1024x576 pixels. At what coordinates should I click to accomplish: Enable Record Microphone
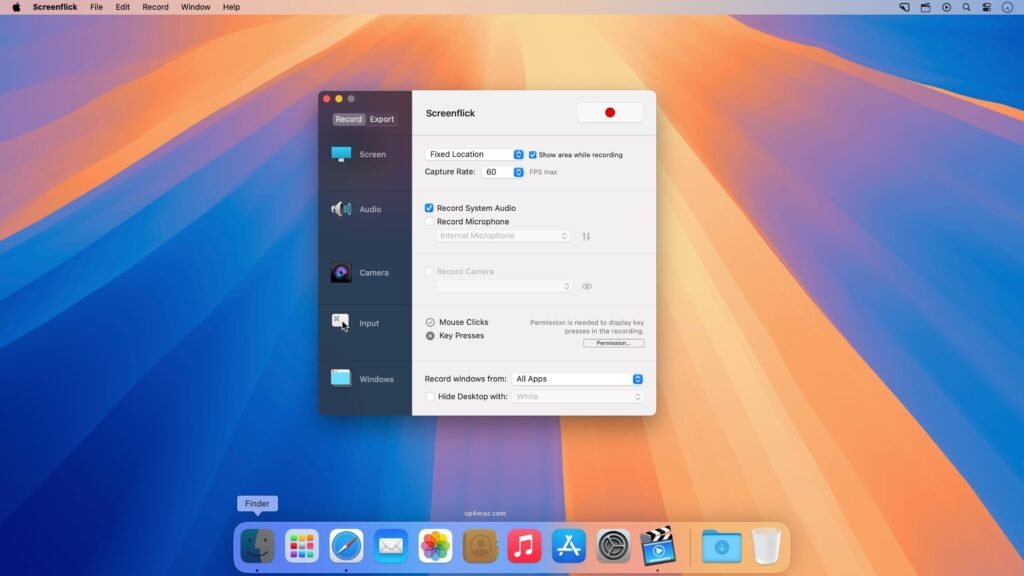coord(429,221)
